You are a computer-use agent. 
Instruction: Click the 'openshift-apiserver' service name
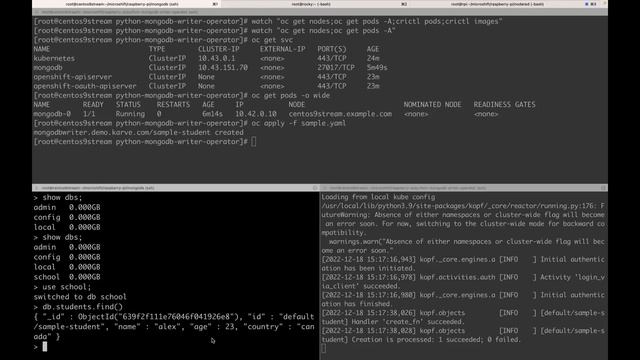[x=72, y=77]
